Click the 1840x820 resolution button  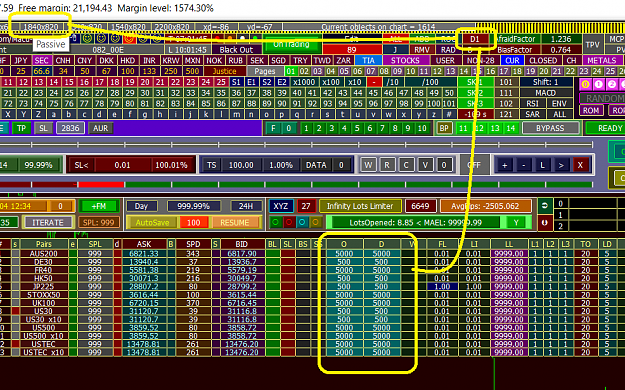click(41, 27)
